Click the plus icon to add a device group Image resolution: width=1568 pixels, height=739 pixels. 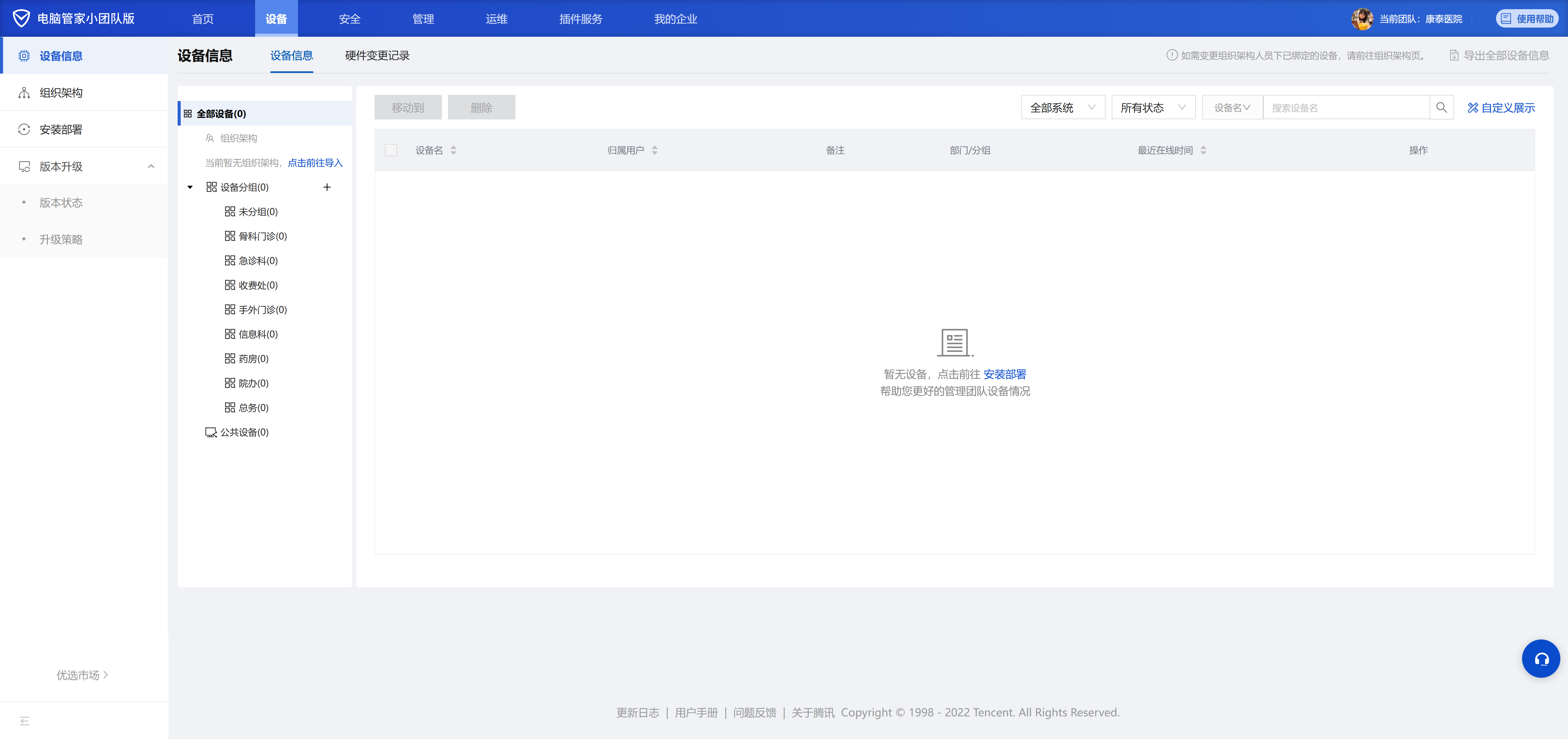click(x=327, y=187)
